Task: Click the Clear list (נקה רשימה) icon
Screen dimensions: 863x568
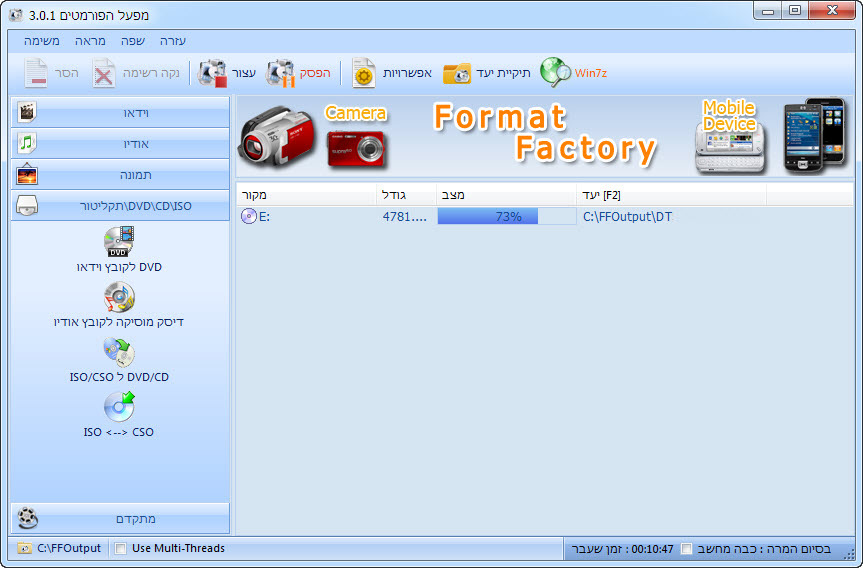Action: (x=103, y=73)
